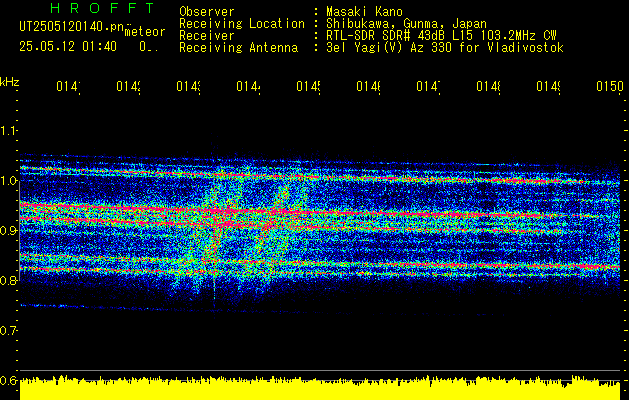The image size is (629, 400).
Task: Click the kHz axis unit label
Action: coord(9,82)
